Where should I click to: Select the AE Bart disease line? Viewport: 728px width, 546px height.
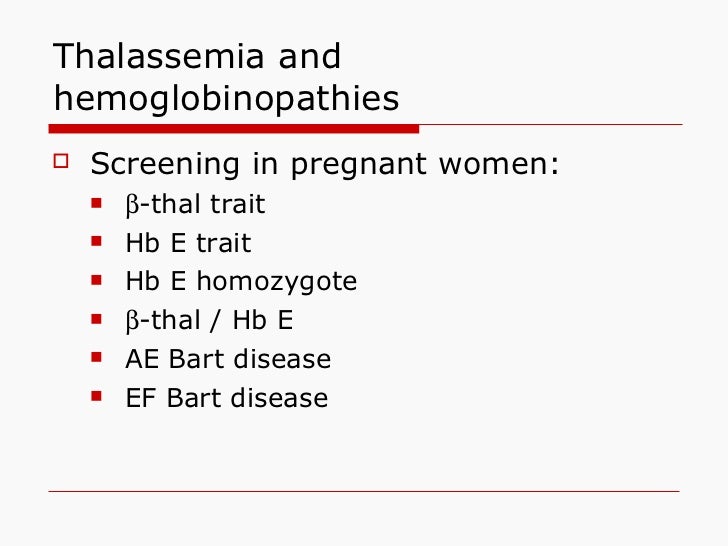click(228, 359)
